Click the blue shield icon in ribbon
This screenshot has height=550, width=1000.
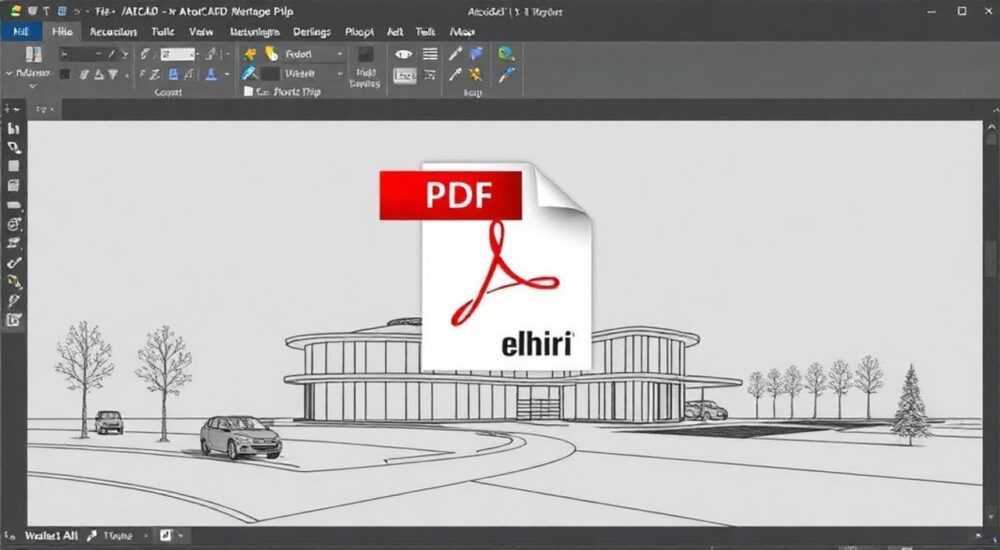point(476,54)
